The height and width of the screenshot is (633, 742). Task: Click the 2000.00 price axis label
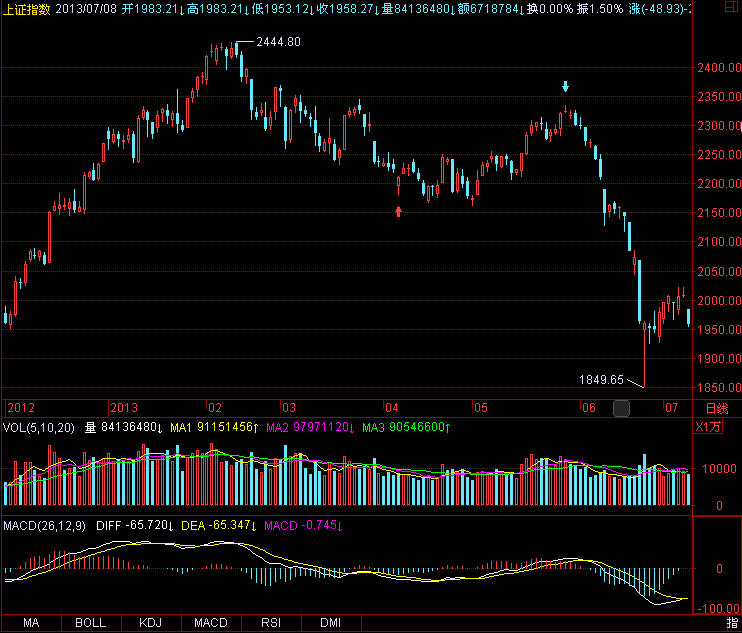pyautogui.click(x=719, y=300)
